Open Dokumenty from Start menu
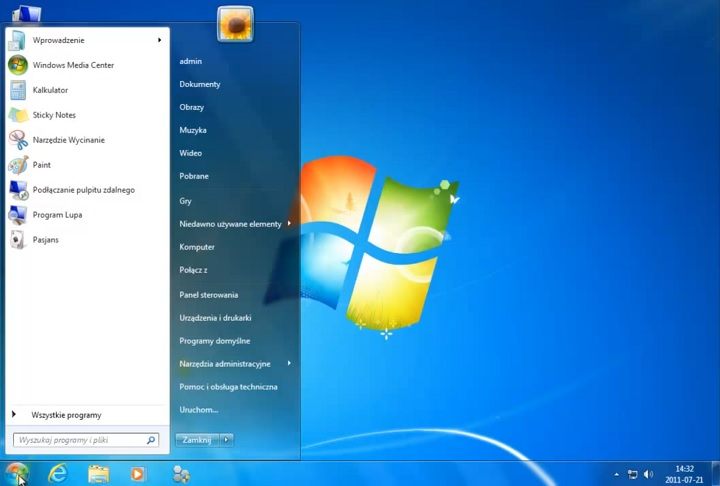Screen dimensions: 720x486 click(x=200, y=84)
